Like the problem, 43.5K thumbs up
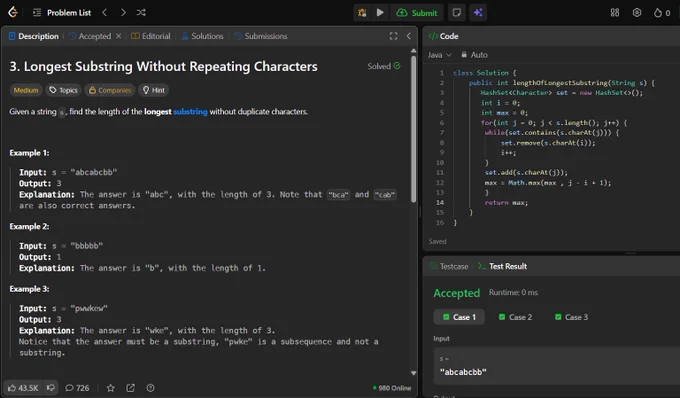680x398 pixels. 23,388
